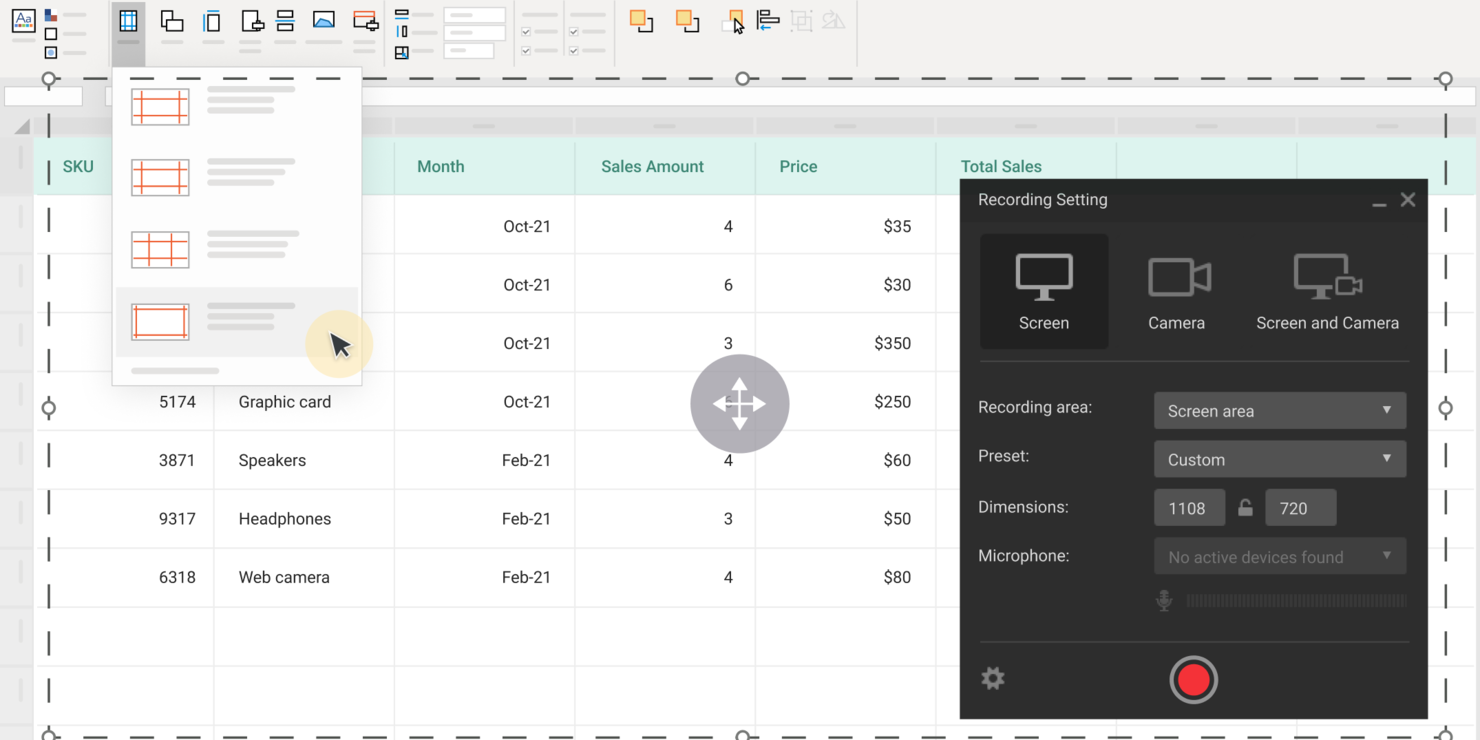The height and width of the screenshot is (740, 1480).
Task: Open the Themes gallery icon
Action: coord(23,20)
